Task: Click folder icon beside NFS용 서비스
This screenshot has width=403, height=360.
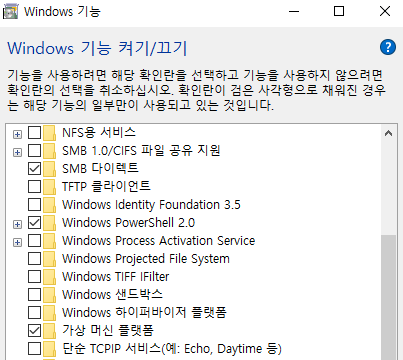Action: (x=49, y=133)
